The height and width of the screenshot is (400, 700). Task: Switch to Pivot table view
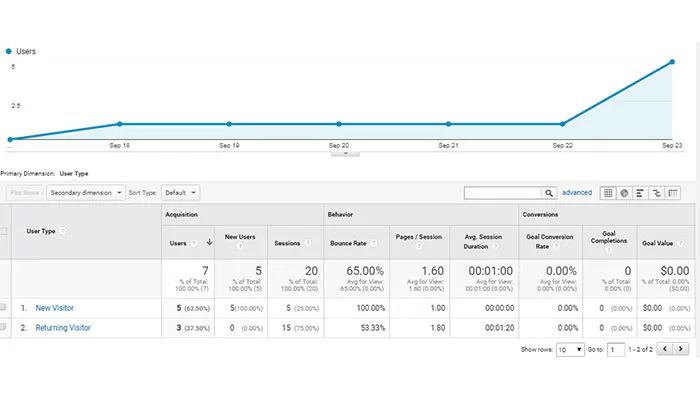pos(673,193)
